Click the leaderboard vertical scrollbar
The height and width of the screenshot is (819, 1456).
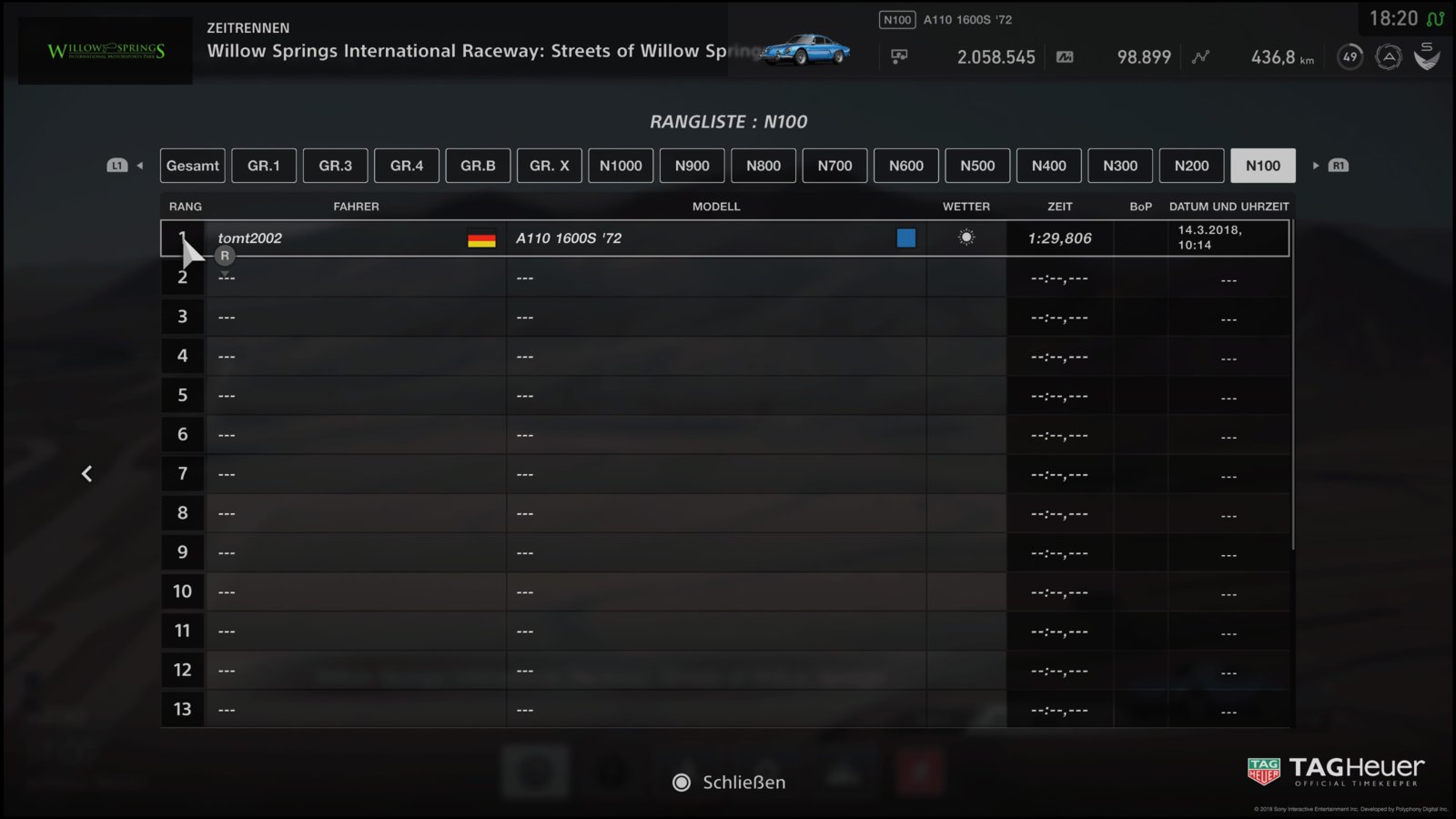1292,384
